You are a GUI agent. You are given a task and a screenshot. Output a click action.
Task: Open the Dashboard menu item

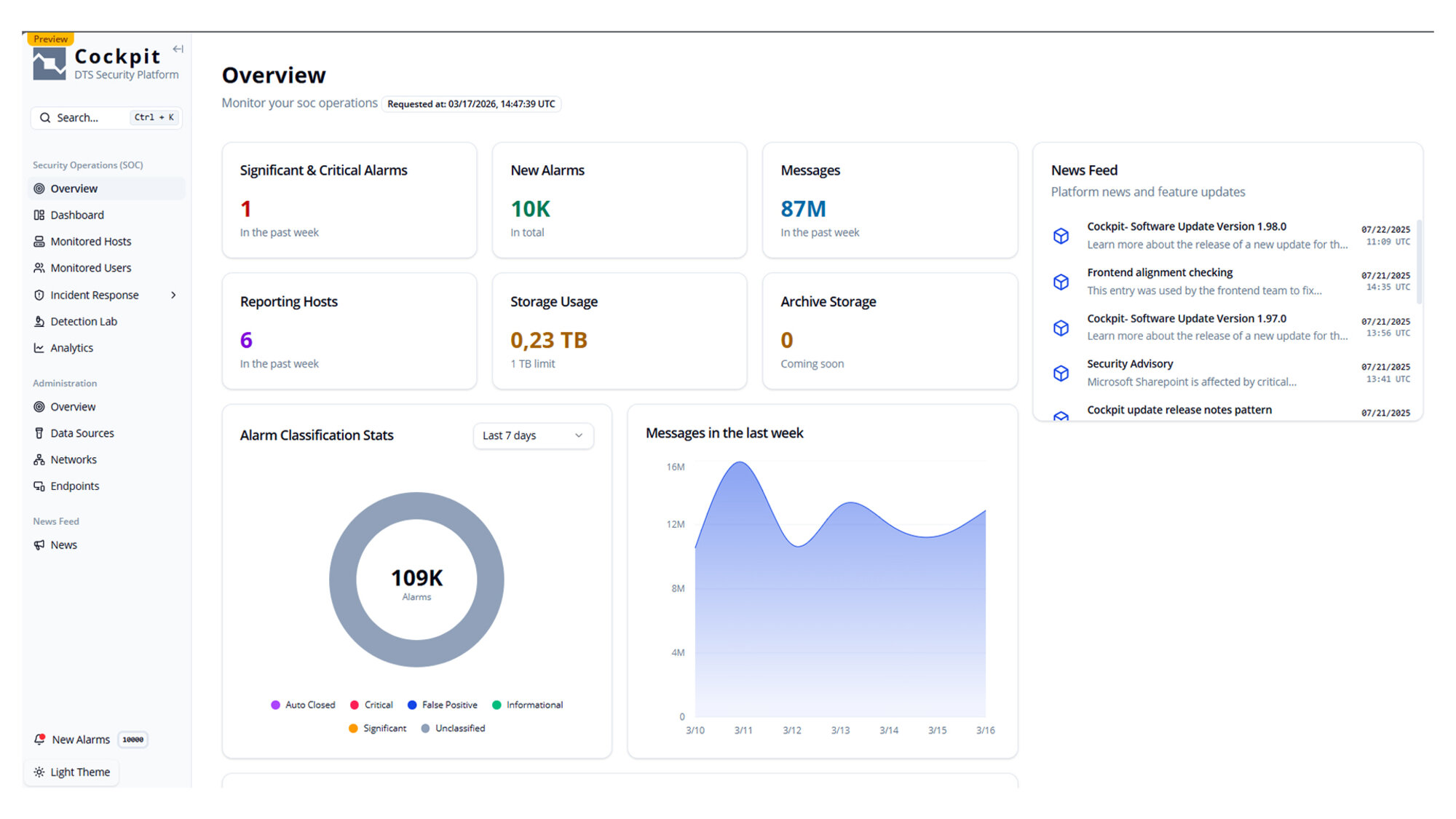[x=77, y=215]
